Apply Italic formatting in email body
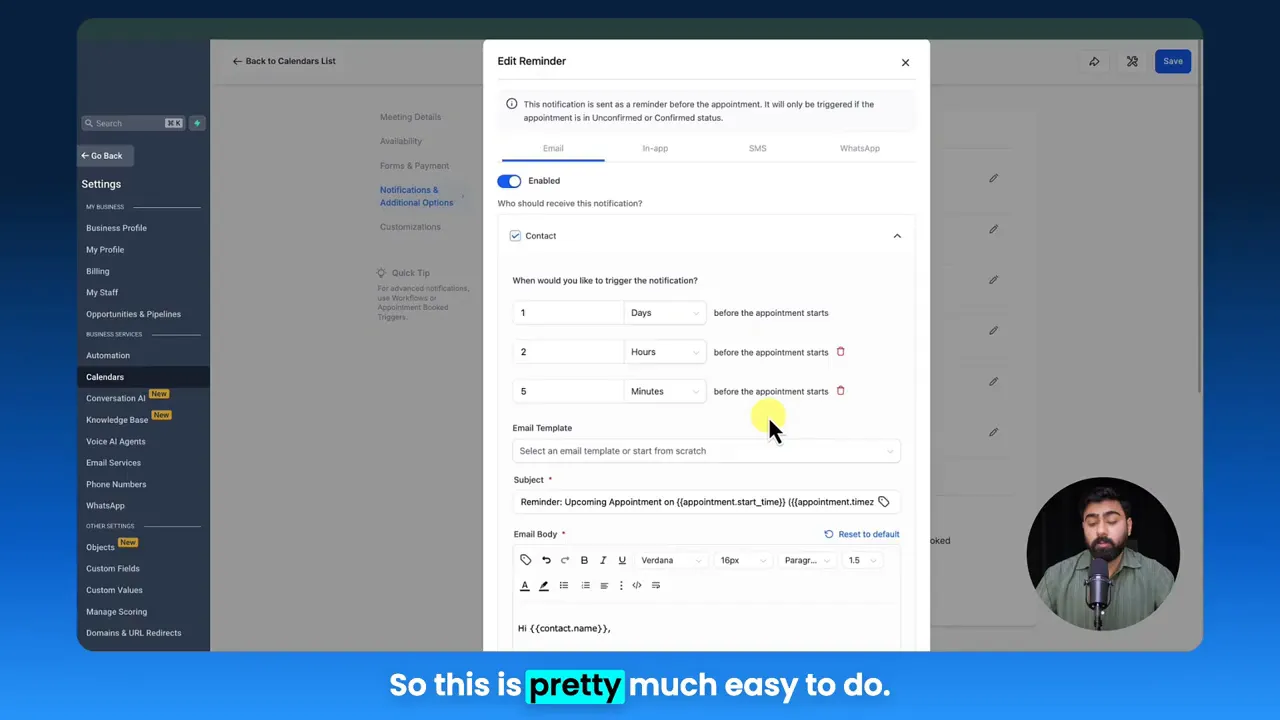 602,560
